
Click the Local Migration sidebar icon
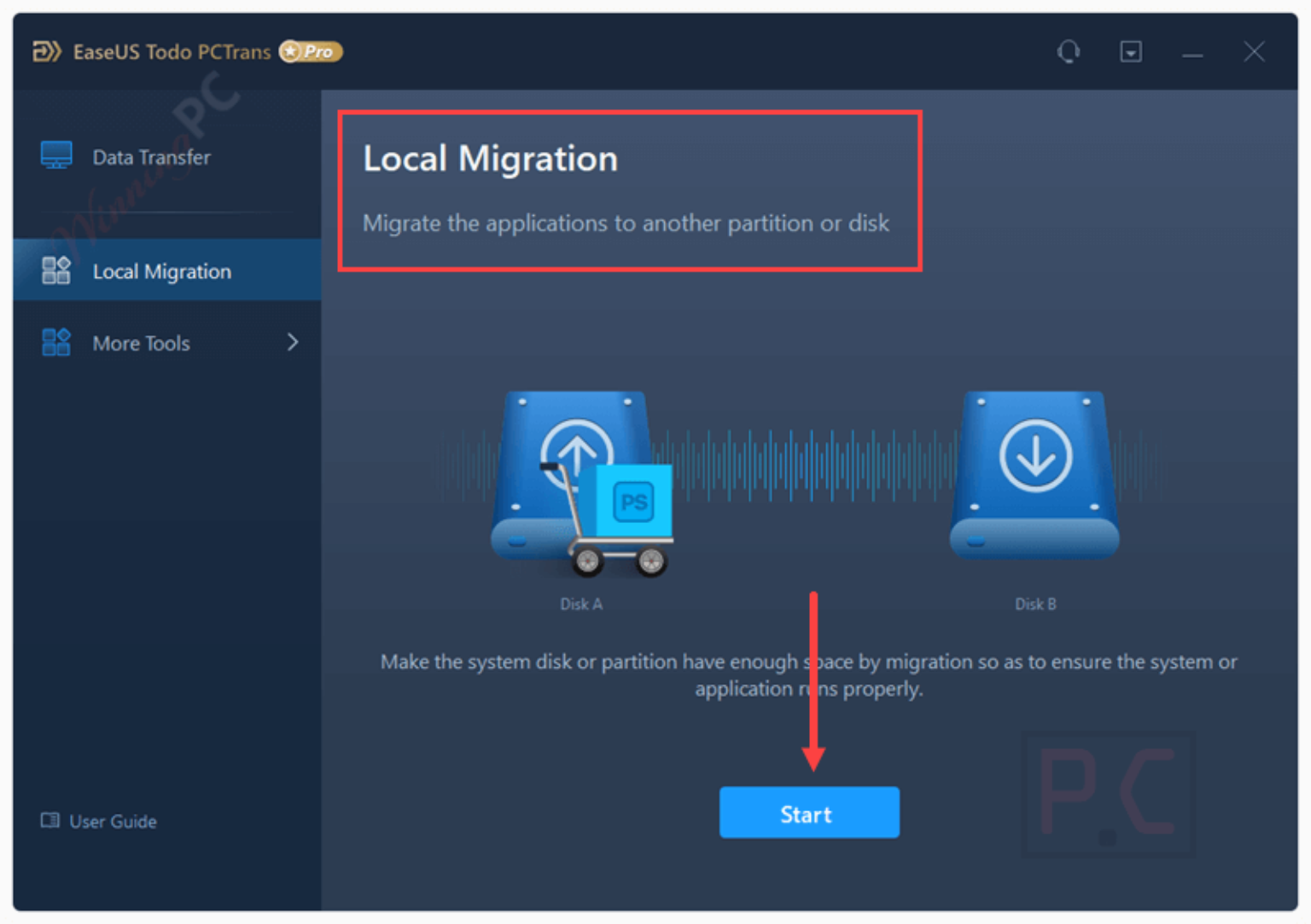[x=56, y=270]
